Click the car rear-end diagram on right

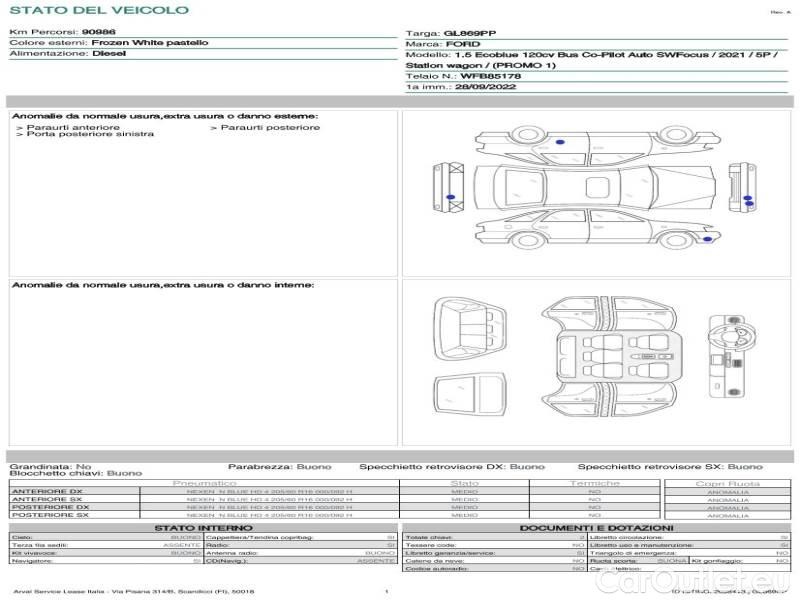pyautogui.click(x=745, y=188)
